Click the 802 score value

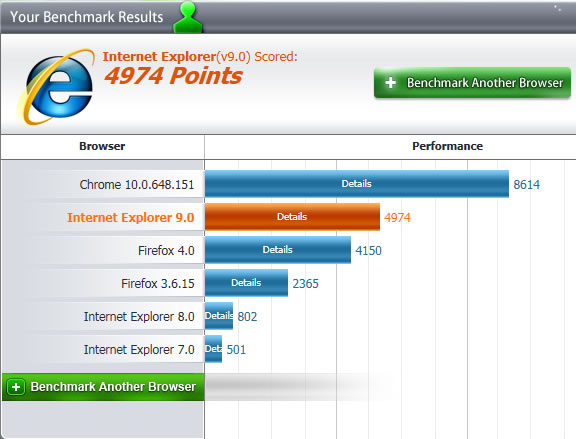click(247, 317)
